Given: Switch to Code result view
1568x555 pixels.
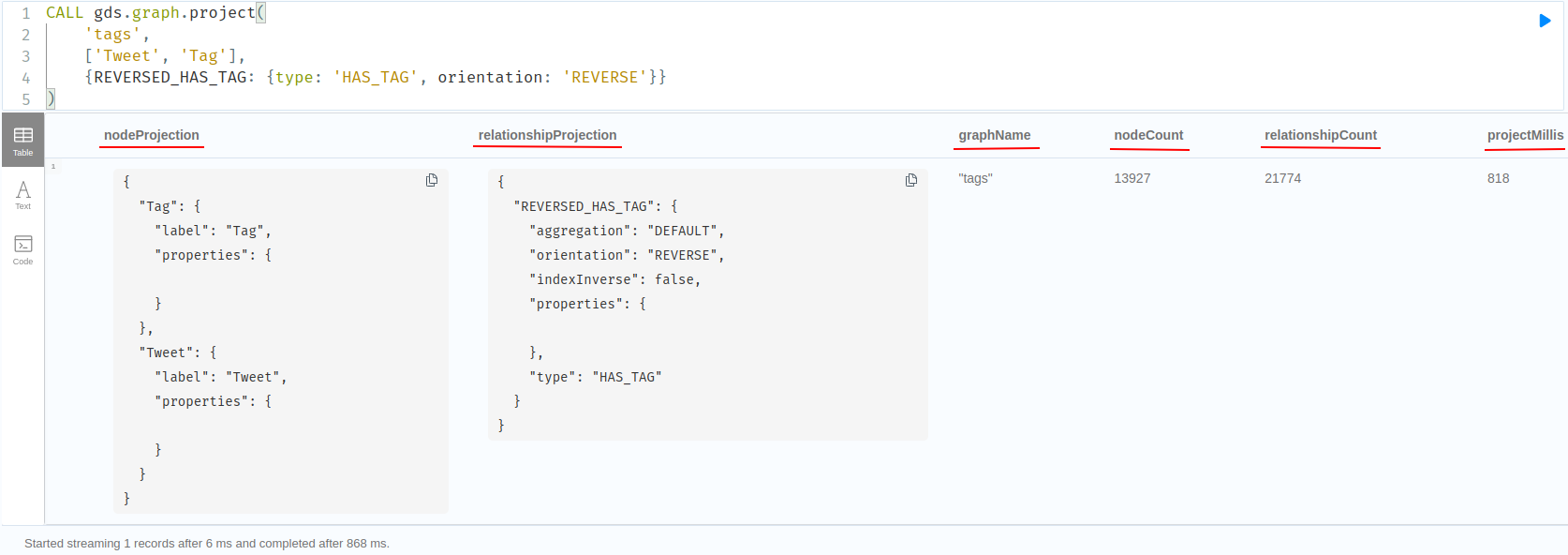Looking at the screenshot, I should click(x=22, y=250).
